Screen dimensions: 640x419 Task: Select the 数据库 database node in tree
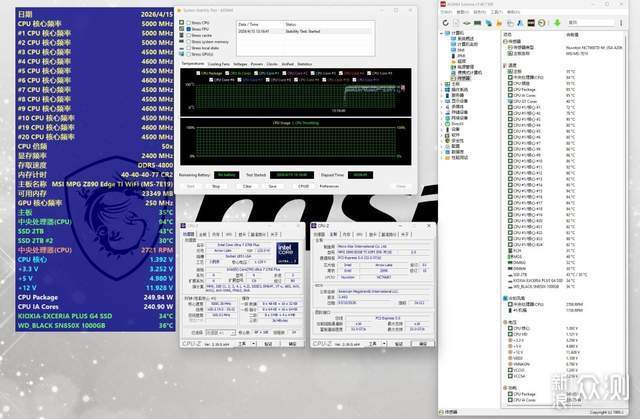pos(453,152)
